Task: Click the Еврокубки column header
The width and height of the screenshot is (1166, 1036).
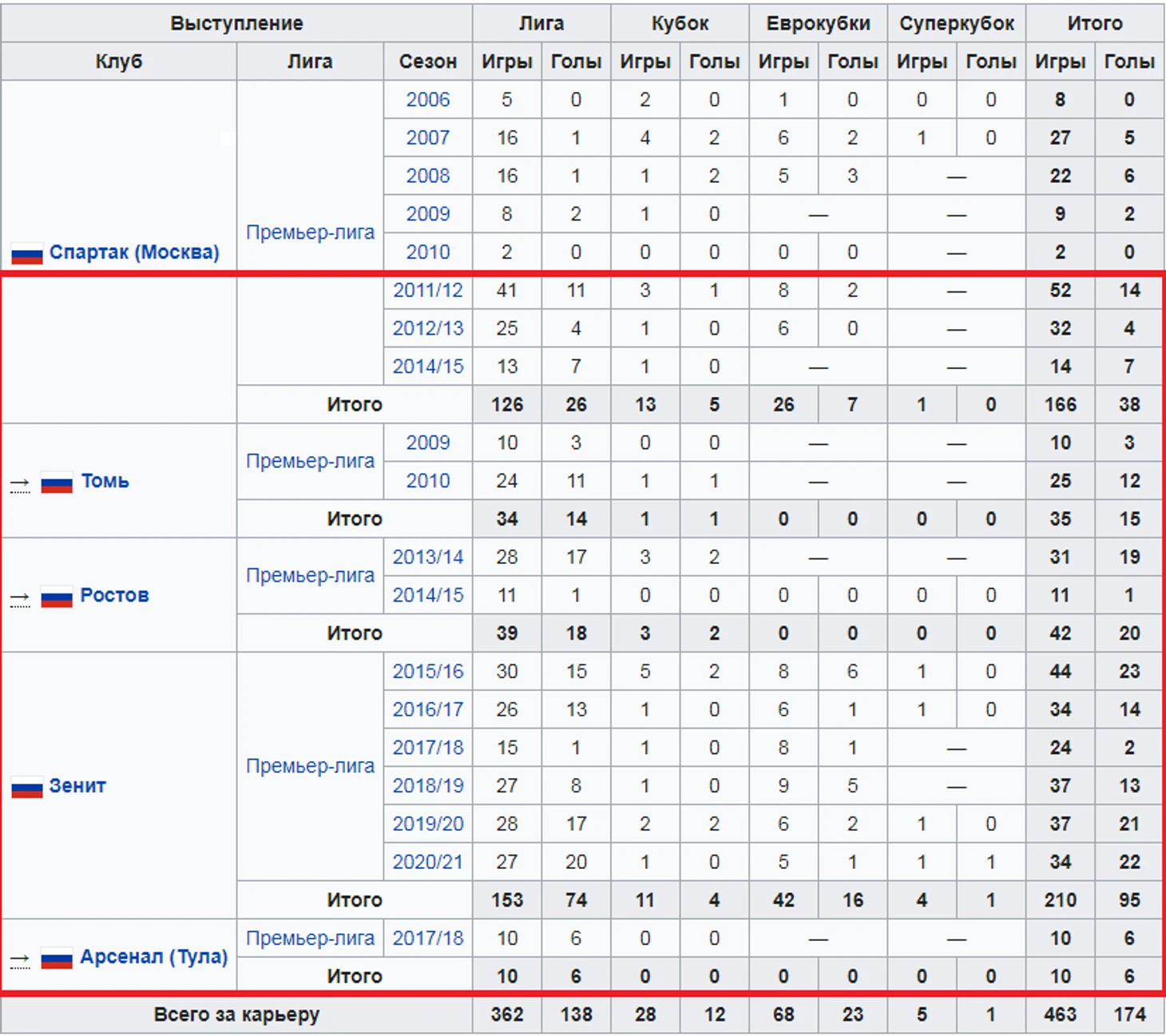Action: pos(818,23)
